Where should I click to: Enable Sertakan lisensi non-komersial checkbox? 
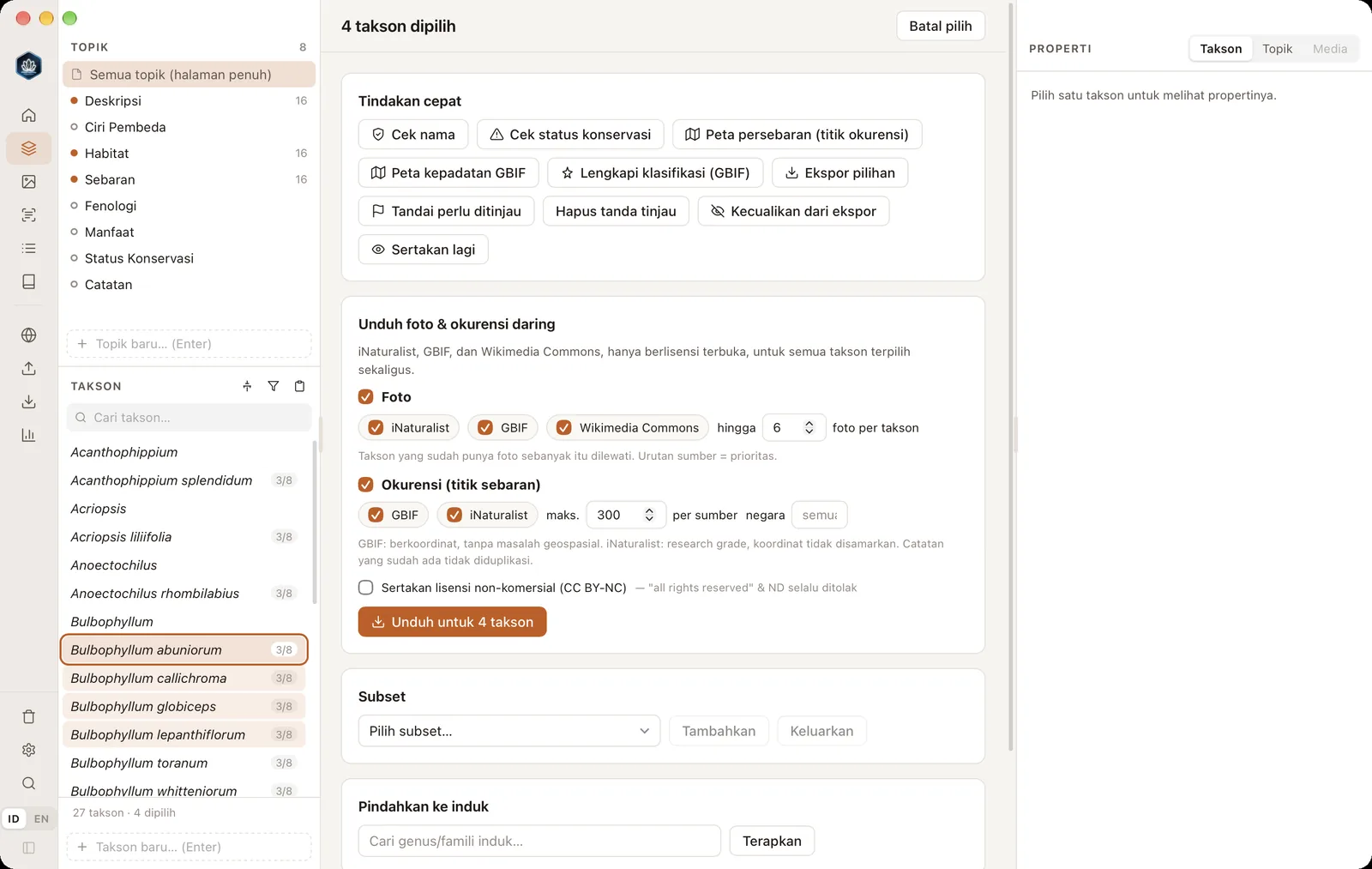tap(365, 588)
